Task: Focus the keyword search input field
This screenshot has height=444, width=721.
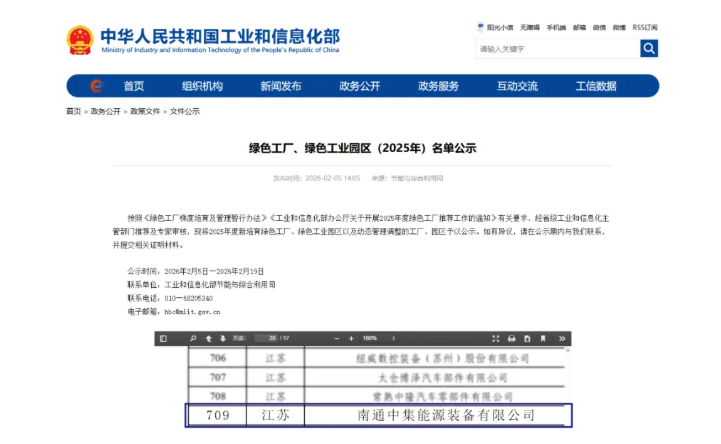Action: (557, 48)
